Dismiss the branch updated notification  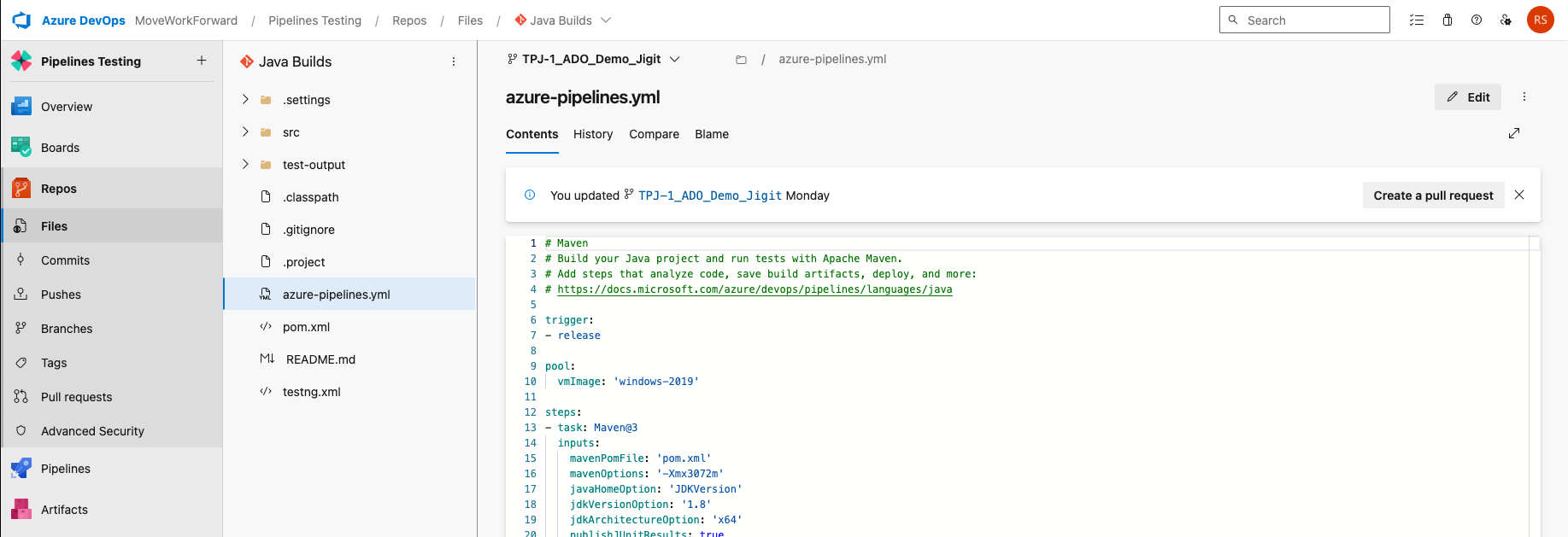coord(1519,195)
